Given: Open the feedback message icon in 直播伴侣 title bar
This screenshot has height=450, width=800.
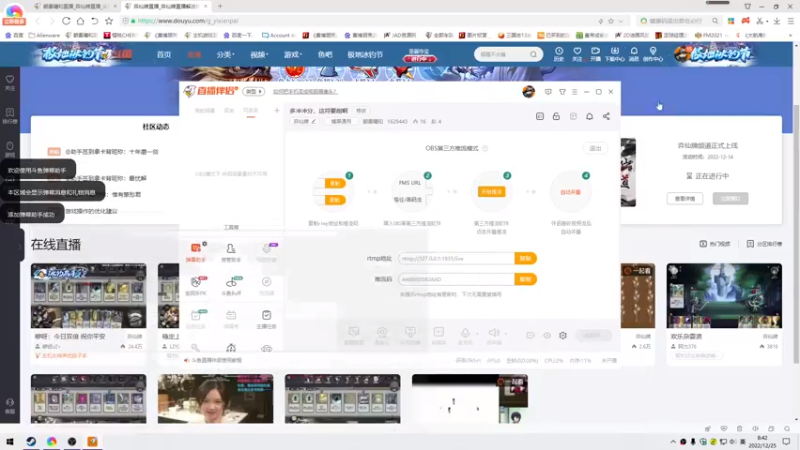Looking at the screenshot, I should (548, 92).
